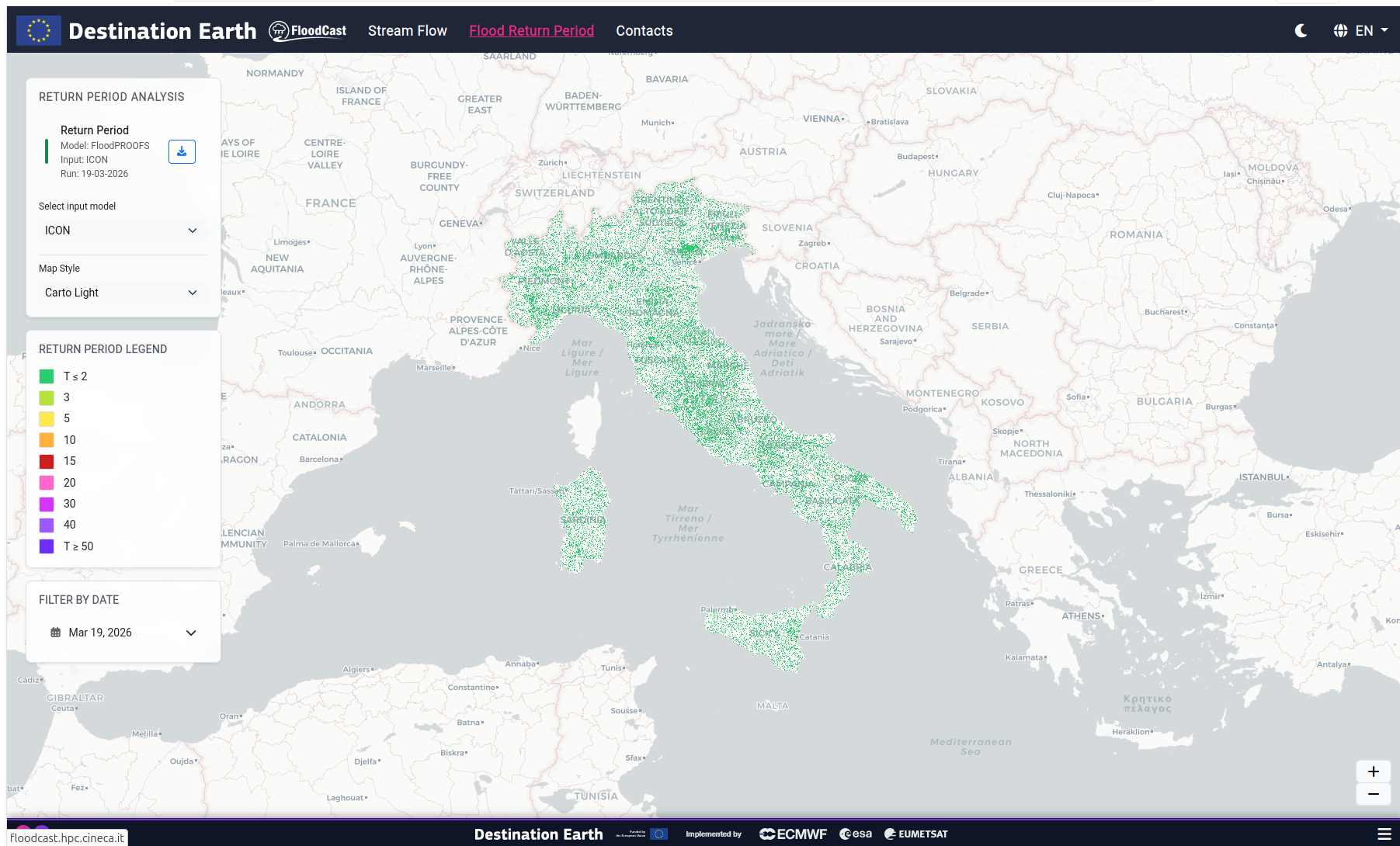1400x846 pixels.
Task: Open the Contacts page
Action: 644,30
